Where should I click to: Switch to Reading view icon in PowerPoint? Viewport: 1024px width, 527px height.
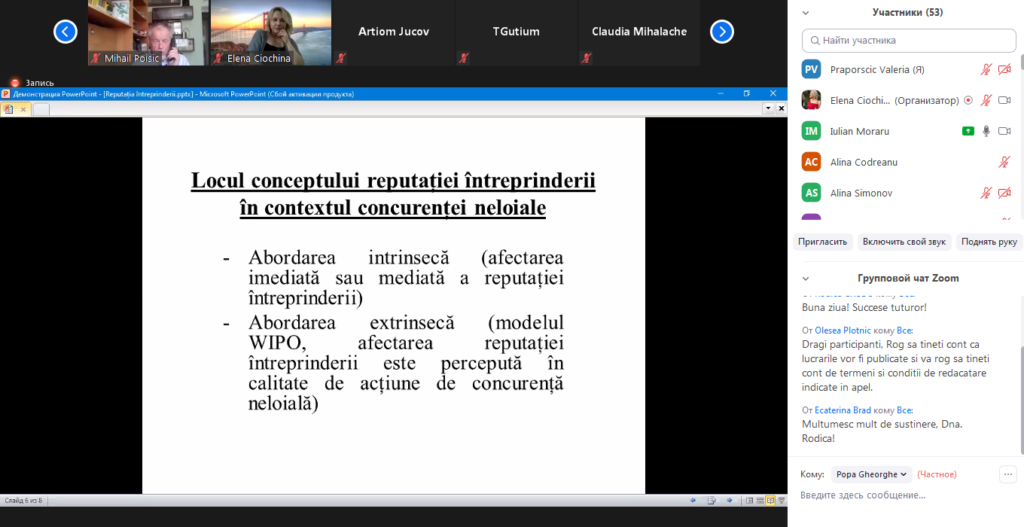770,500
